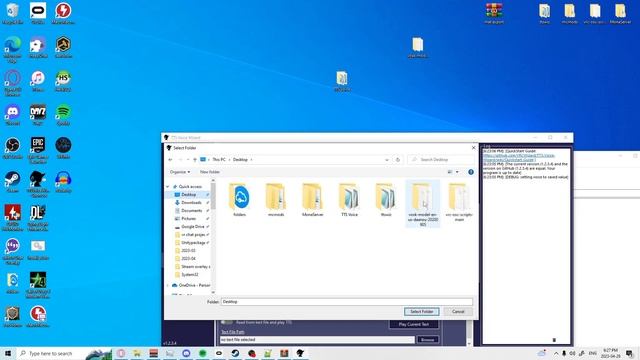The width and height of the screenshot is (640, 360).
Task: Open the Organize dropdown menu
Action: [180, 172]
